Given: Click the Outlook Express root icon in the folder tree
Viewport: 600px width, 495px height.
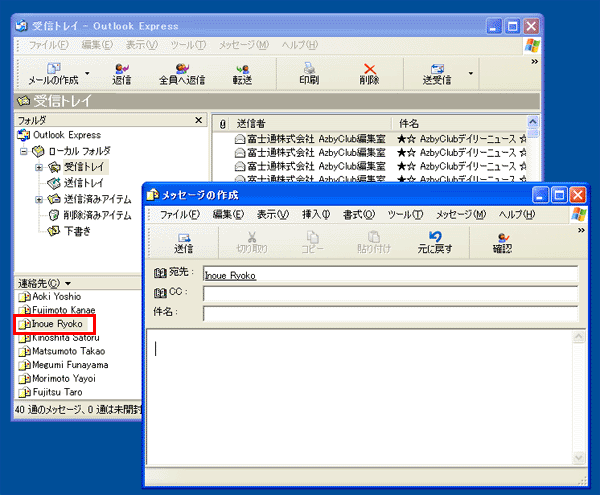Looking at the screenshot, I should 23,135.
